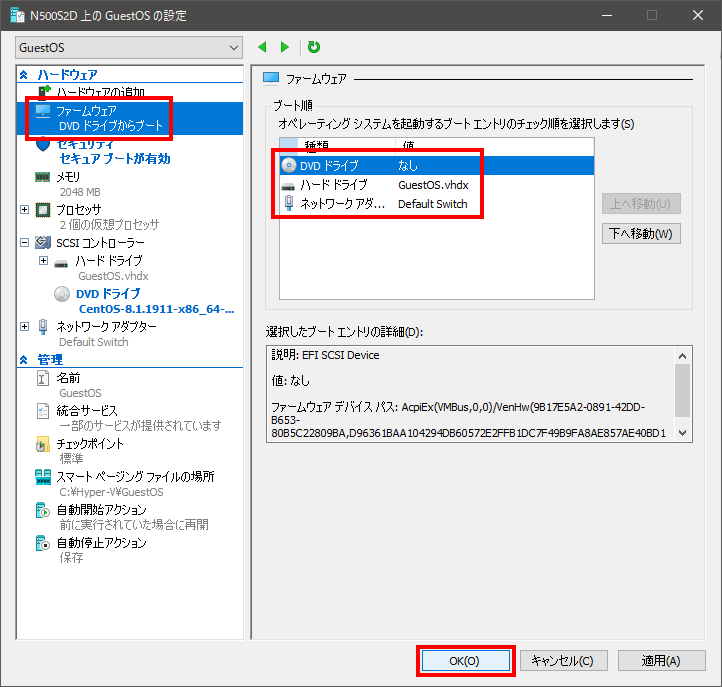
Task: Collapse the SCSI コントローラー node
Action: [25, 243]
